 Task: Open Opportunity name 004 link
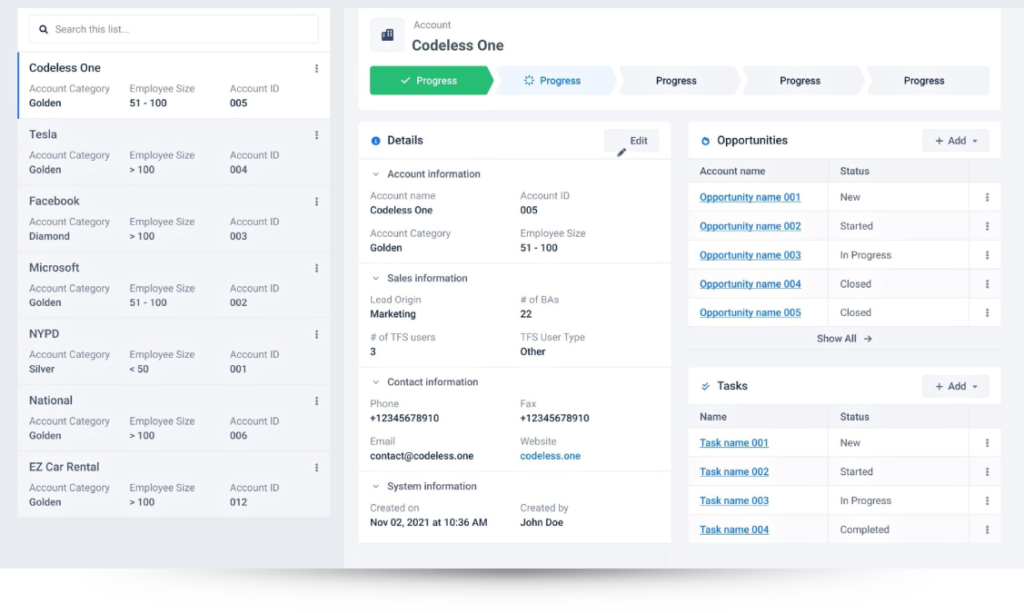point(750,284)
